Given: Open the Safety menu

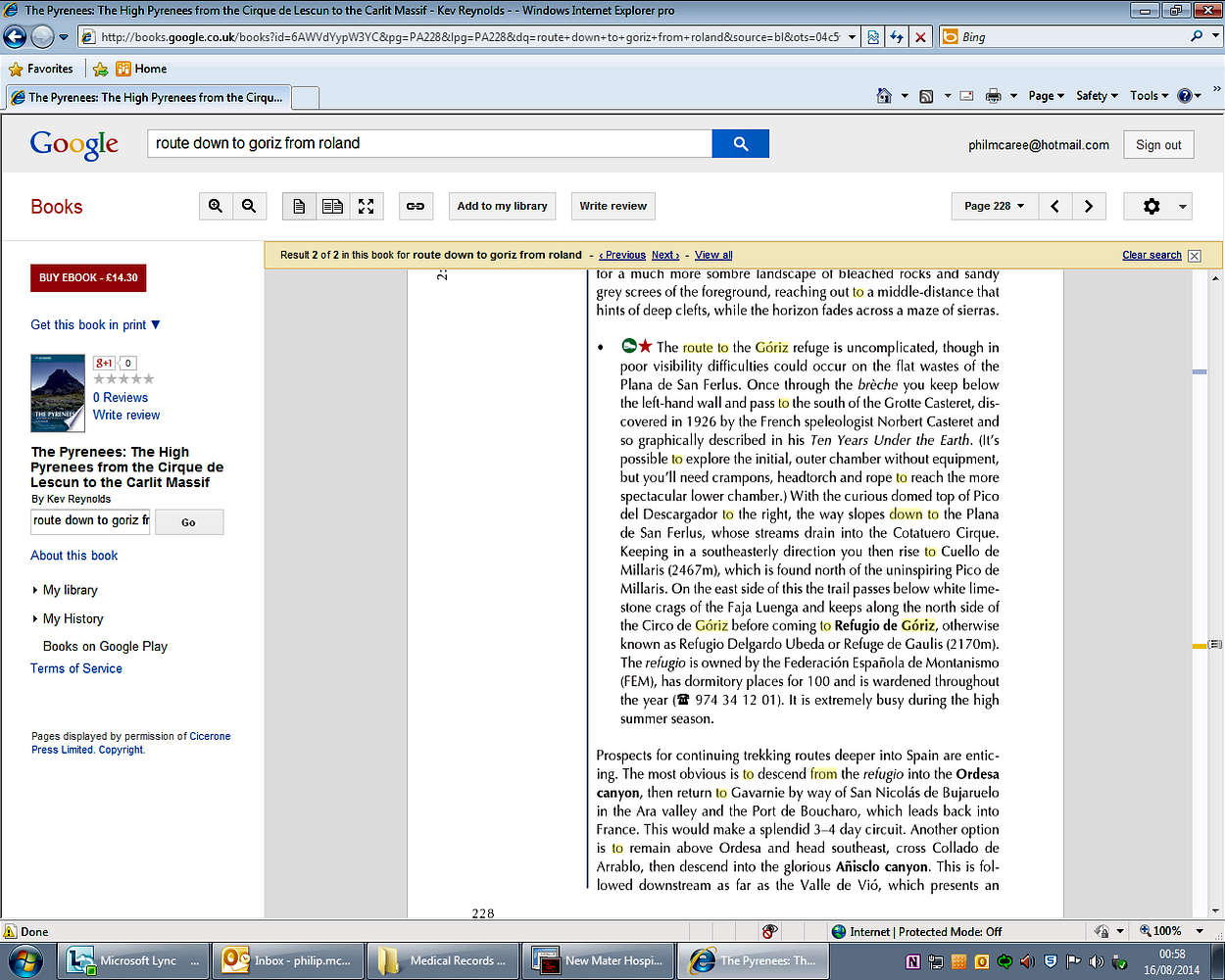Looking at the screenshot, I should pos(1098,96).
